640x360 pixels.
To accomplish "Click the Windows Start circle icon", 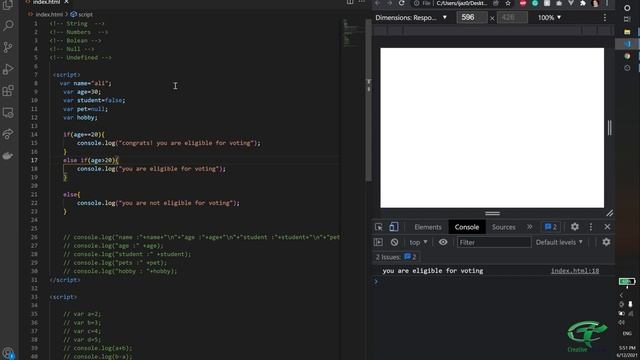I will [627, 8].
